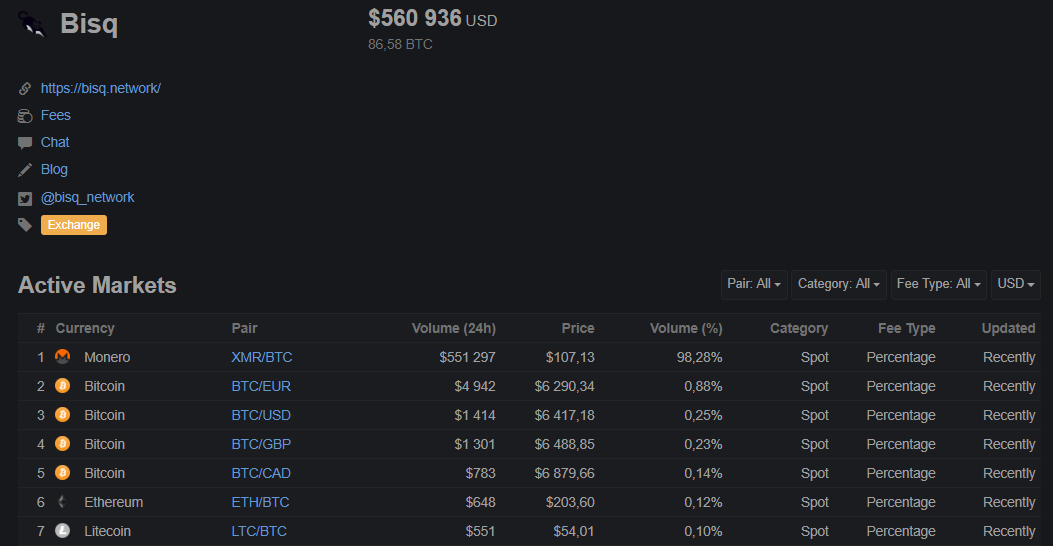Screen dimensions: 1053x546
Task: Sort by the Fee Type column header
Action: (907, 328)
